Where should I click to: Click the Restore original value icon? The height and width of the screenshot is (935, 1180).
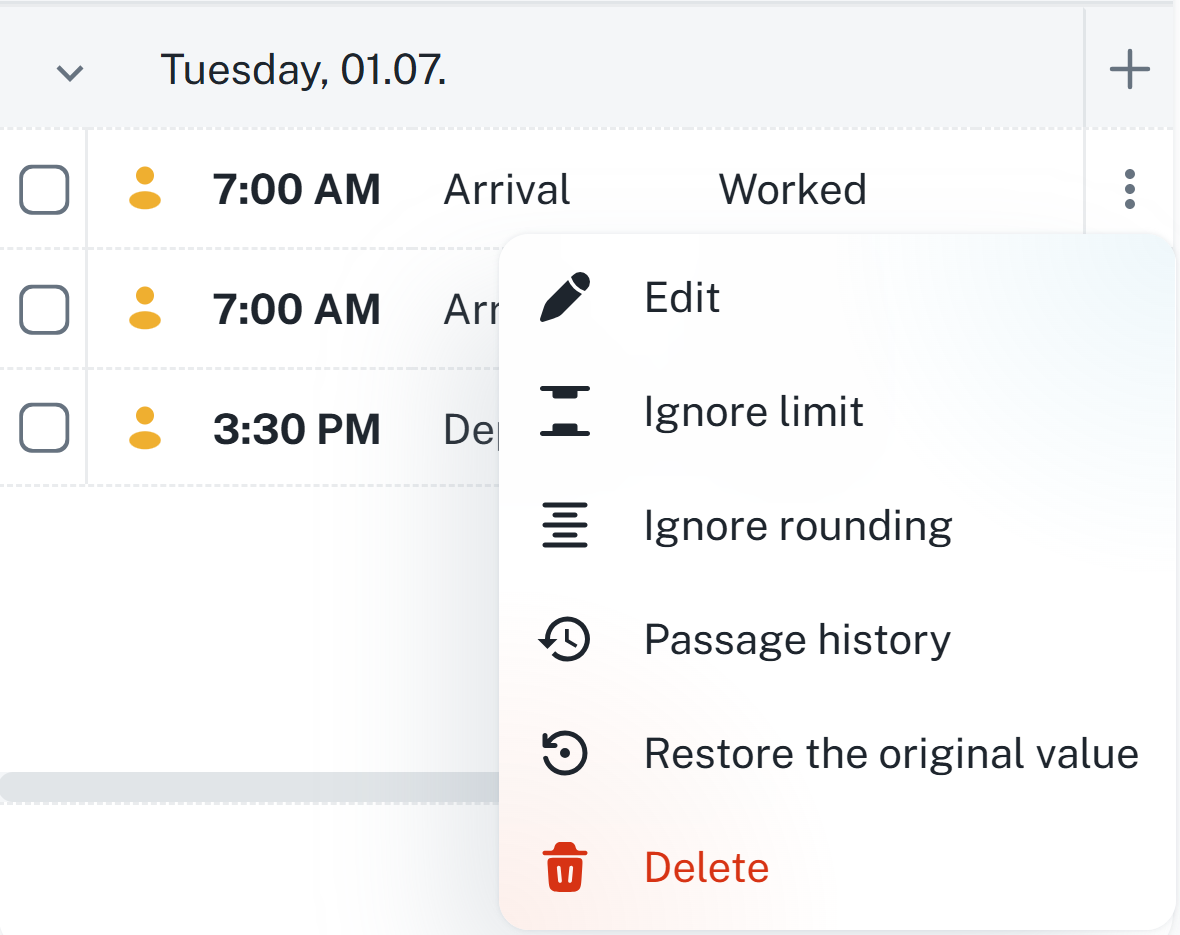pos(565,753)
